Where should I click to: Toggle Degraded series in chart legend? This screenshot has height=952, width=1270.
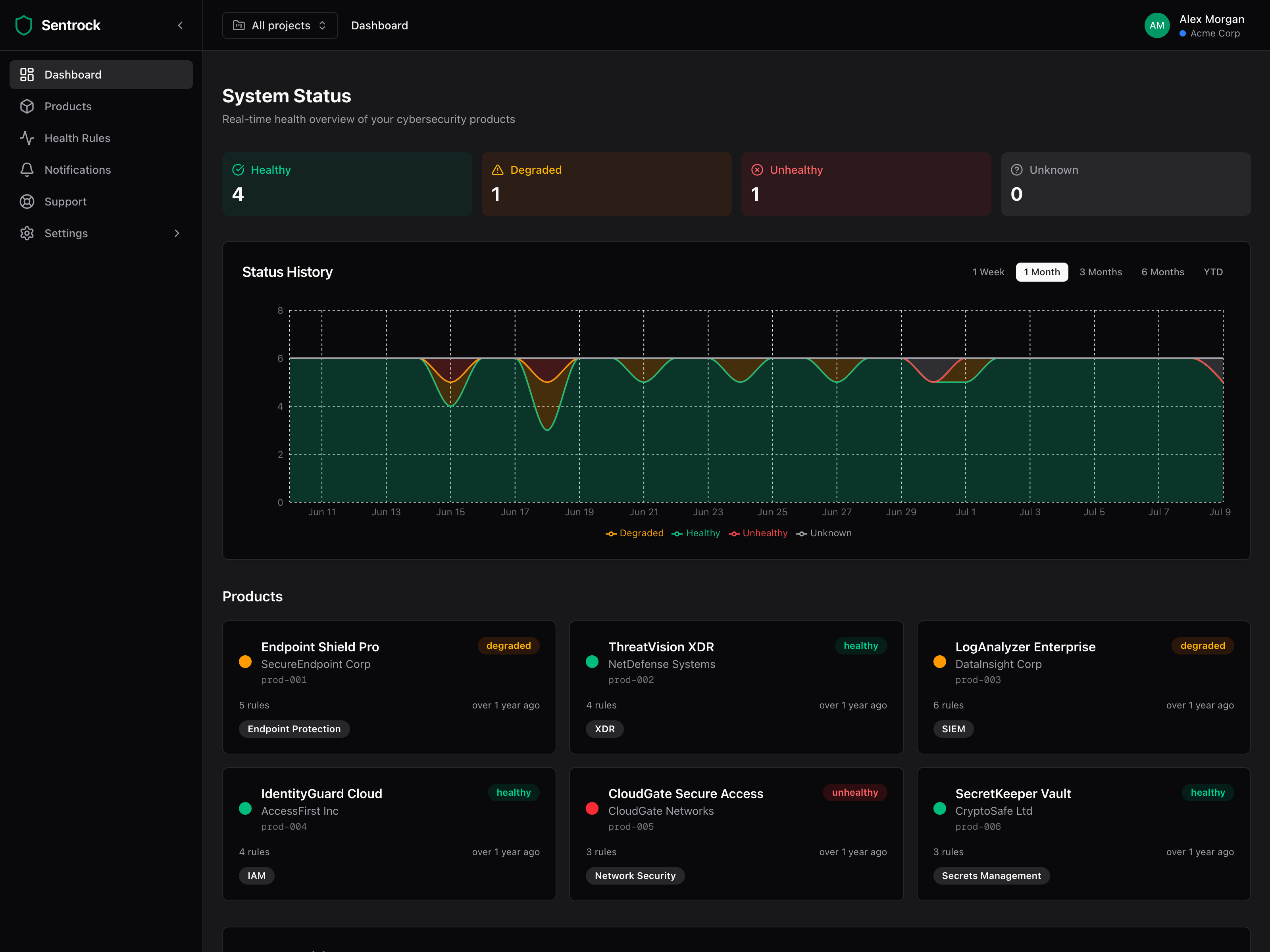(x=635, y=533)
